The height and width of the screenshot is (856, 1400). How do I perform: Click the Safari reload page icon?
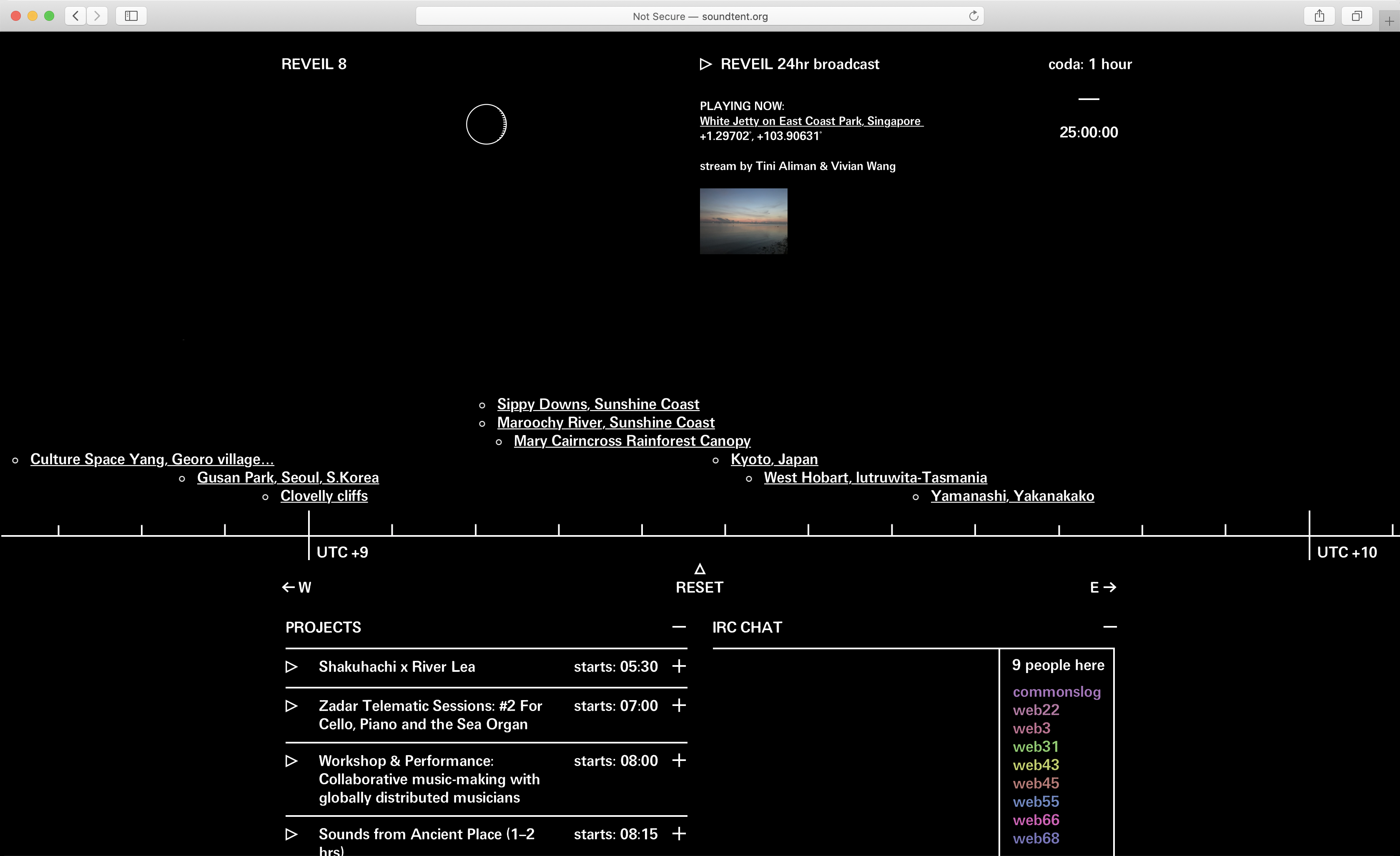[x=973, y=16]
